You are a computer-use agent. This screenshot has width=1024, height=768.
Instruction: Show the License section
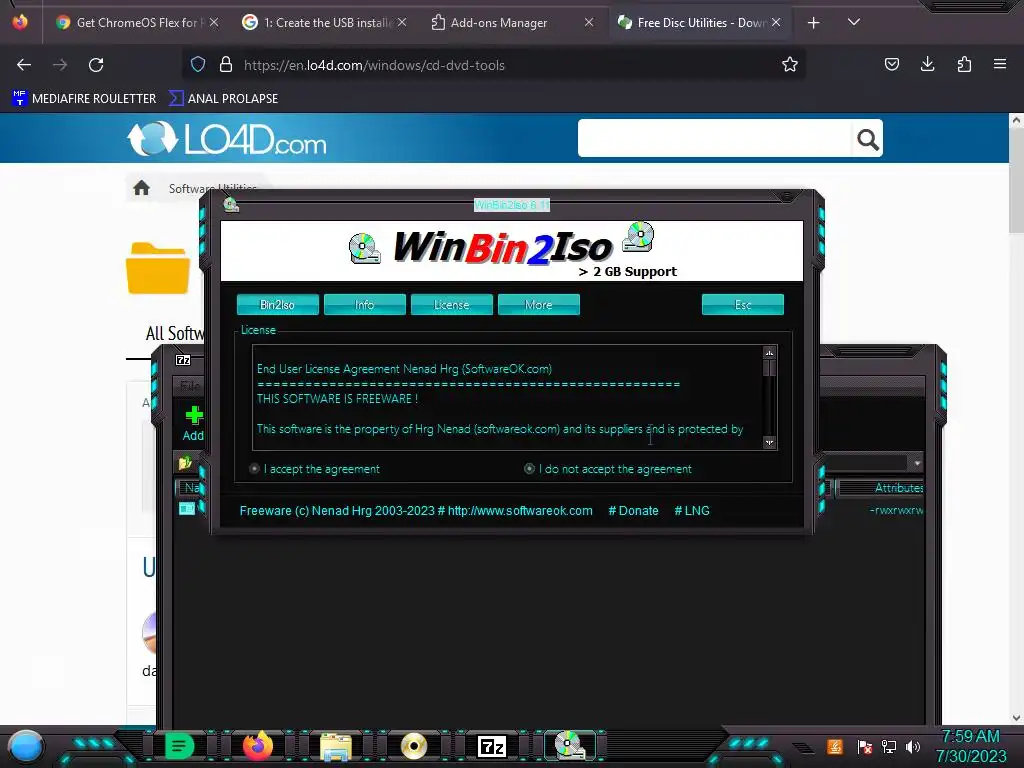point(451,304)
